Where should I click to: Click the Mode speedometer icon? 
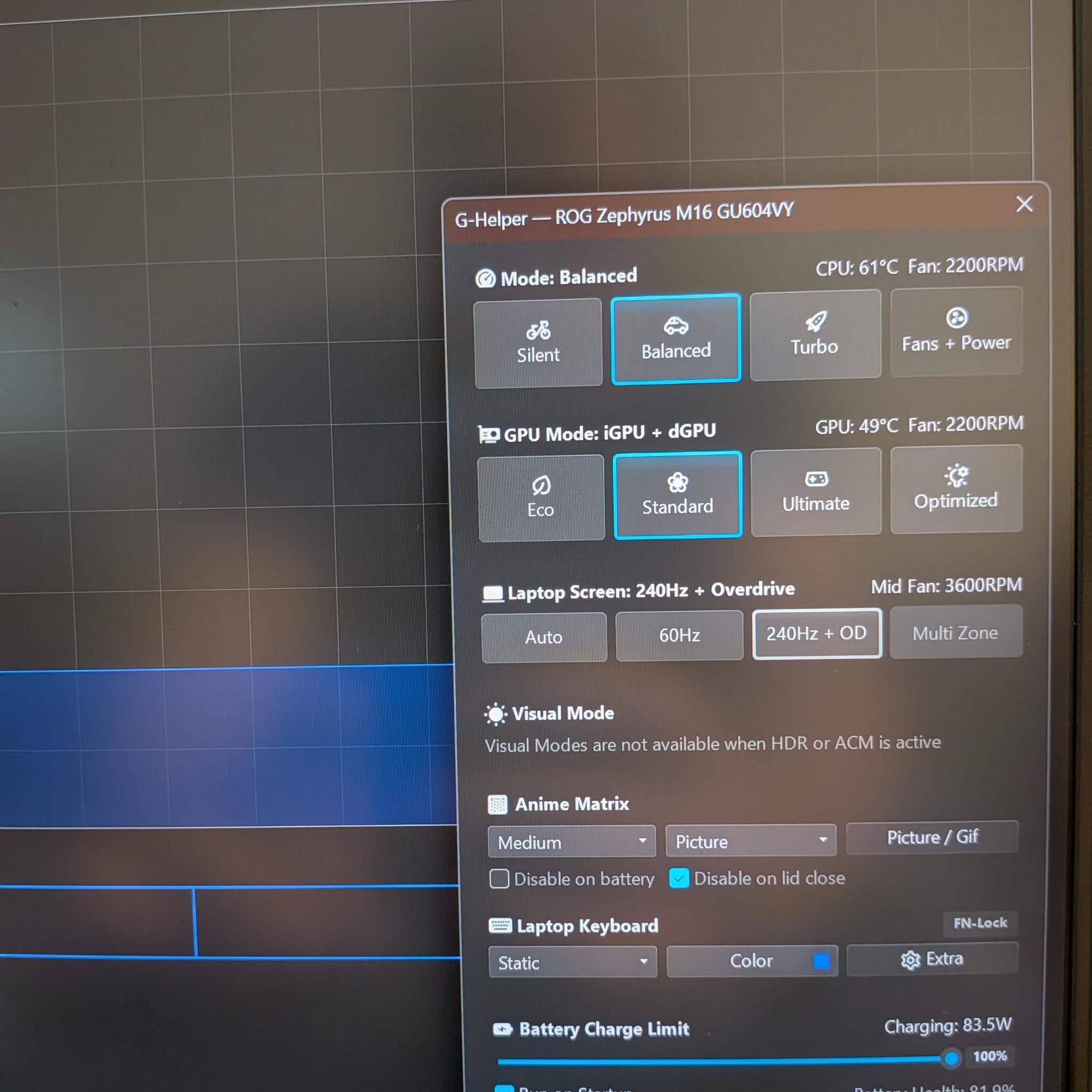pos(486,279)
